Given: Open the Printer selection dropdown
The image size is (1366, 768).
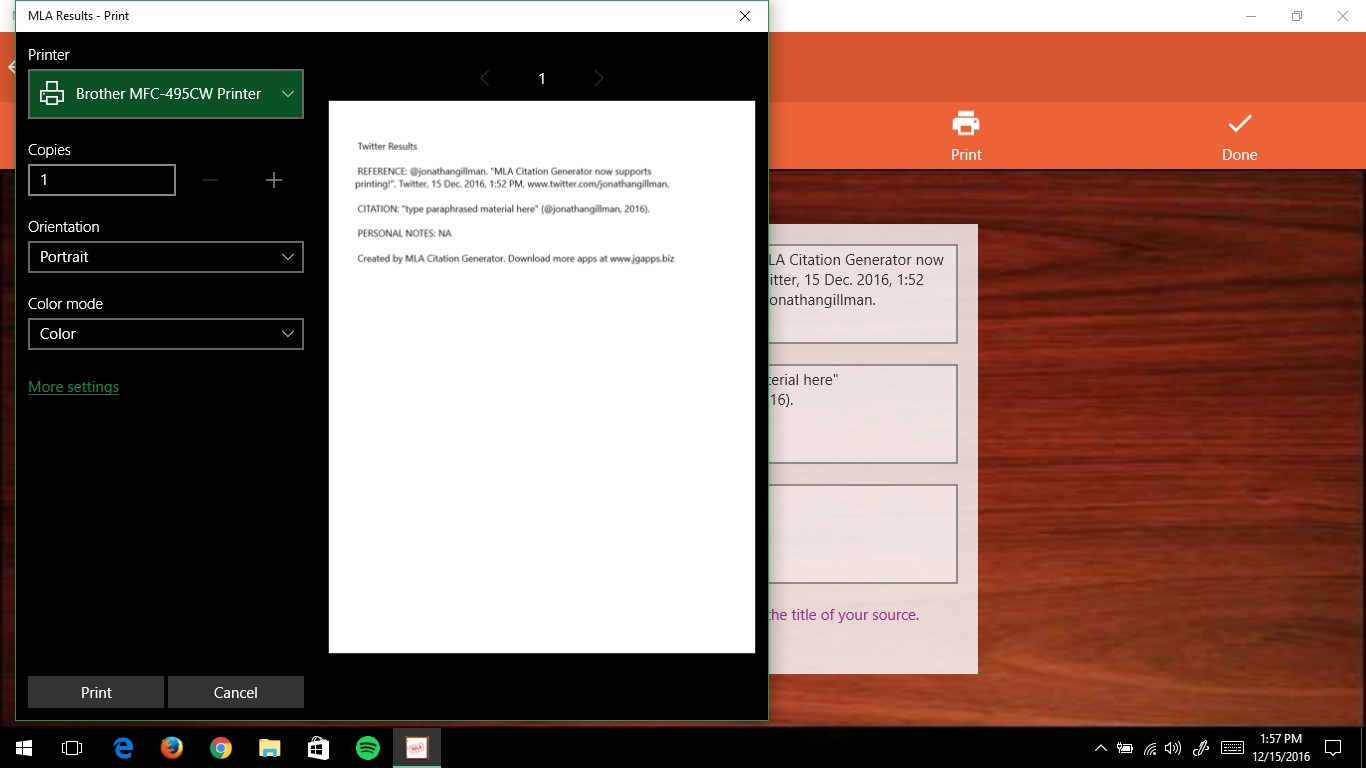Looking at the screenshot, I should 166,94.
